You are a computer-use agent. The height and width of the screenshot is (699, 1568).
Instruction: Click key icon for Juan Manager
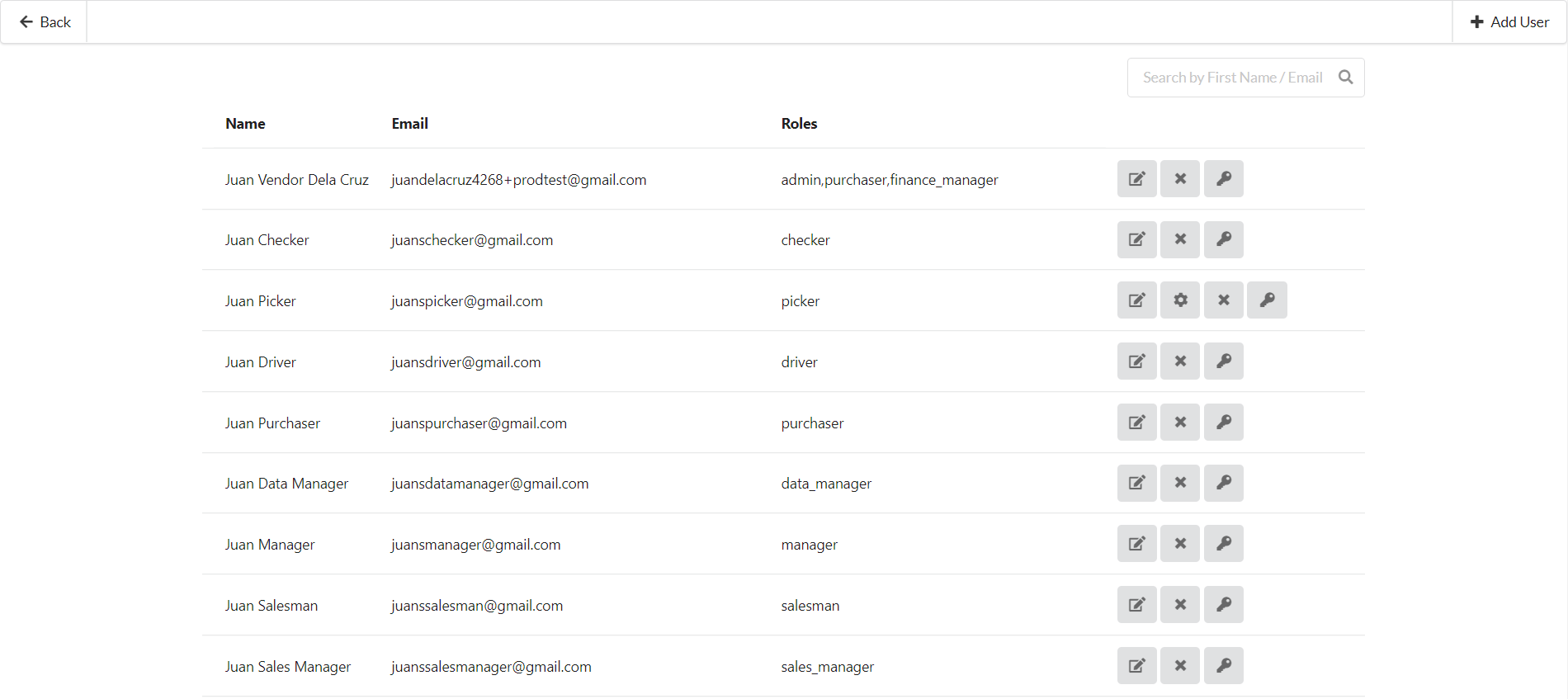(1223, 544)
